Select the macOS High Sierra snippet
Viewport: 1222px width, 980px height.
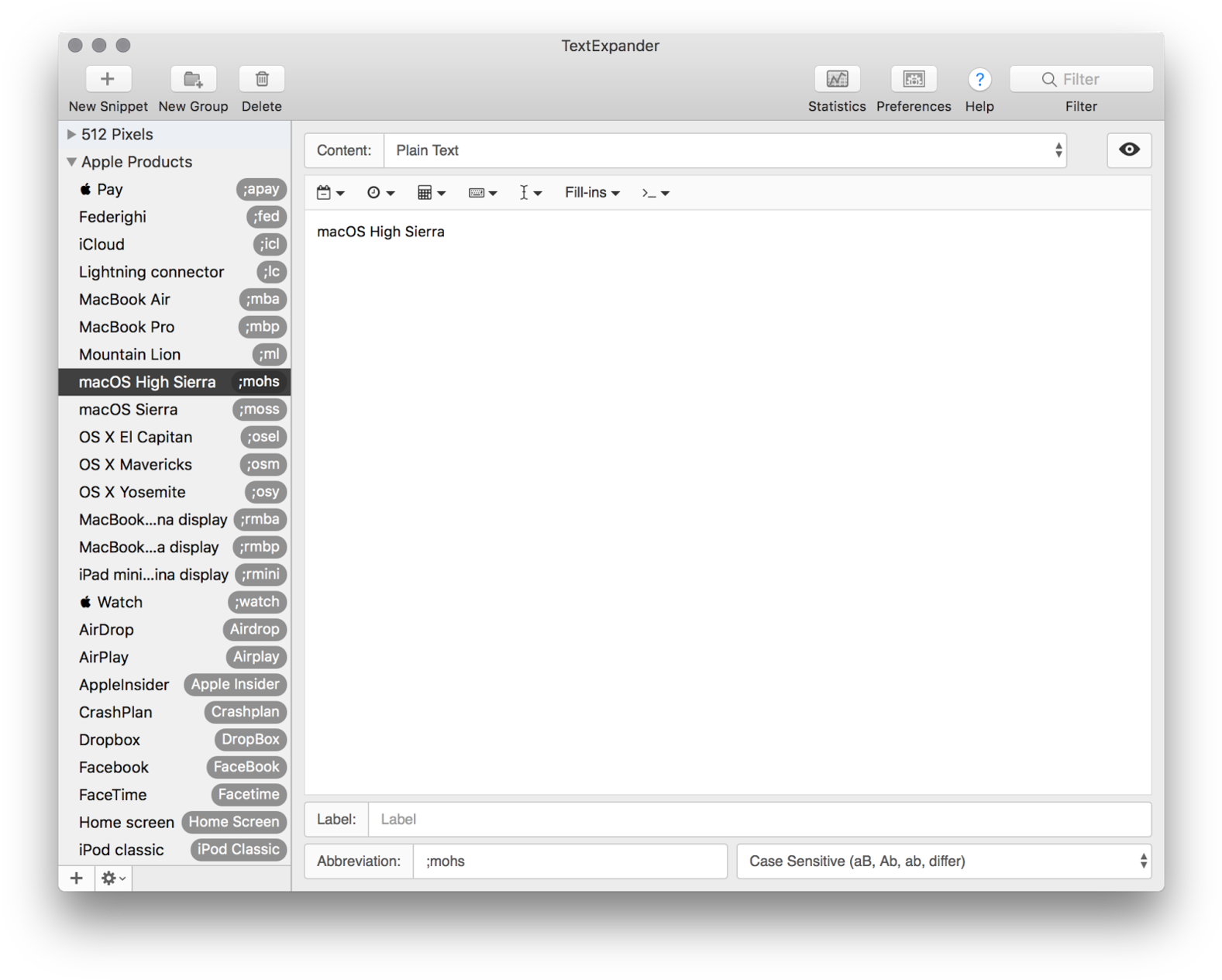click(x=175, y=382)
